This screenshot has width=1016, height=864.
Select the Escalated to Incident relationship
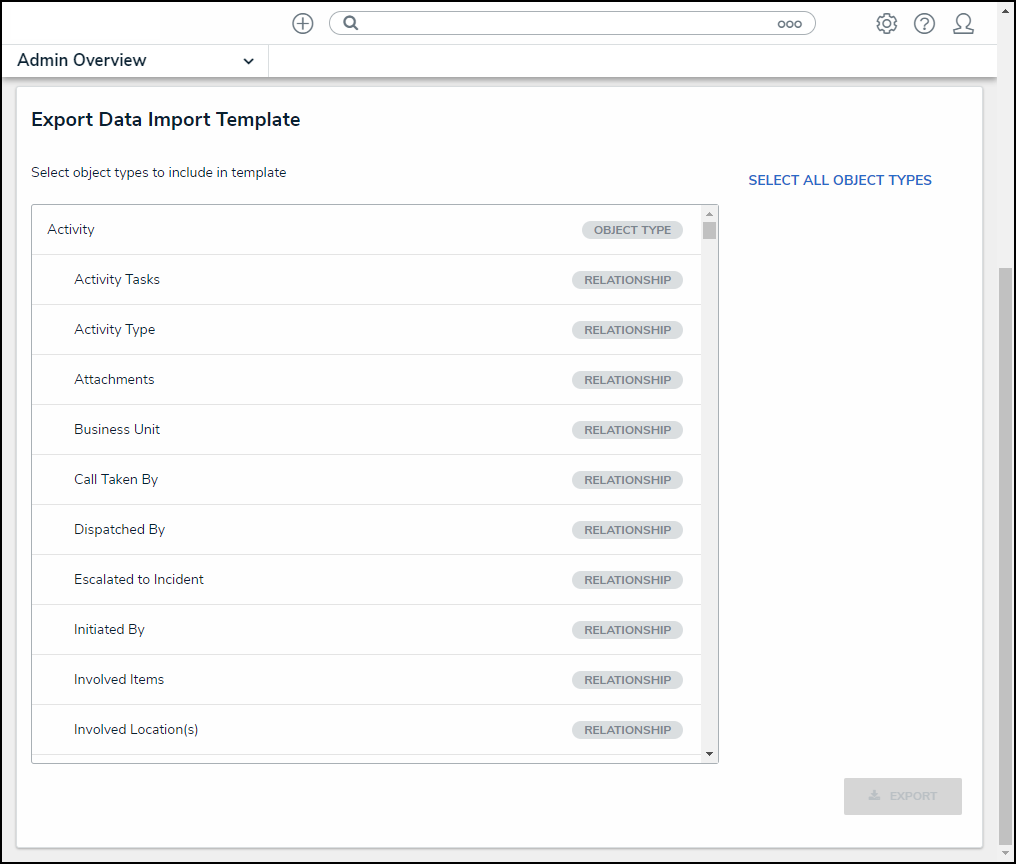300,579
